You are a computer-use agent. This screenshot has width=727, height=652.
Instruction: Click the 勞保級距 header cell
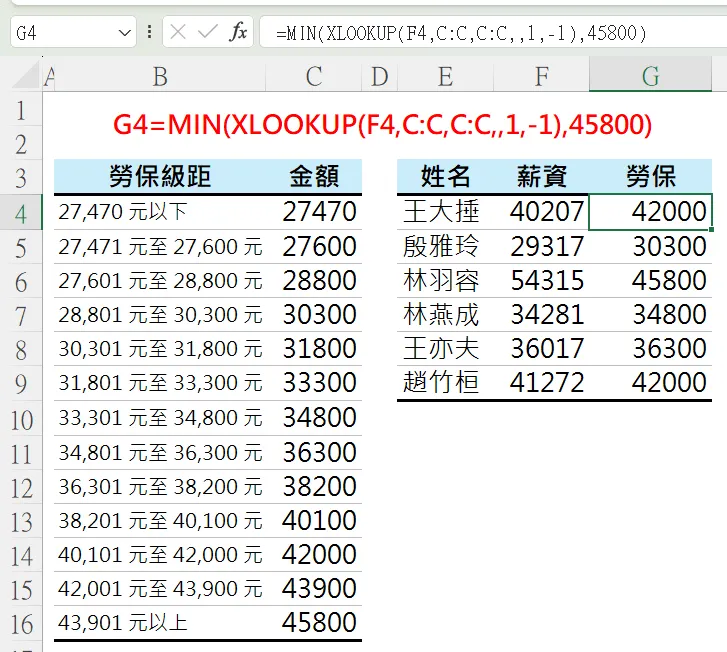tap(160, 176)
